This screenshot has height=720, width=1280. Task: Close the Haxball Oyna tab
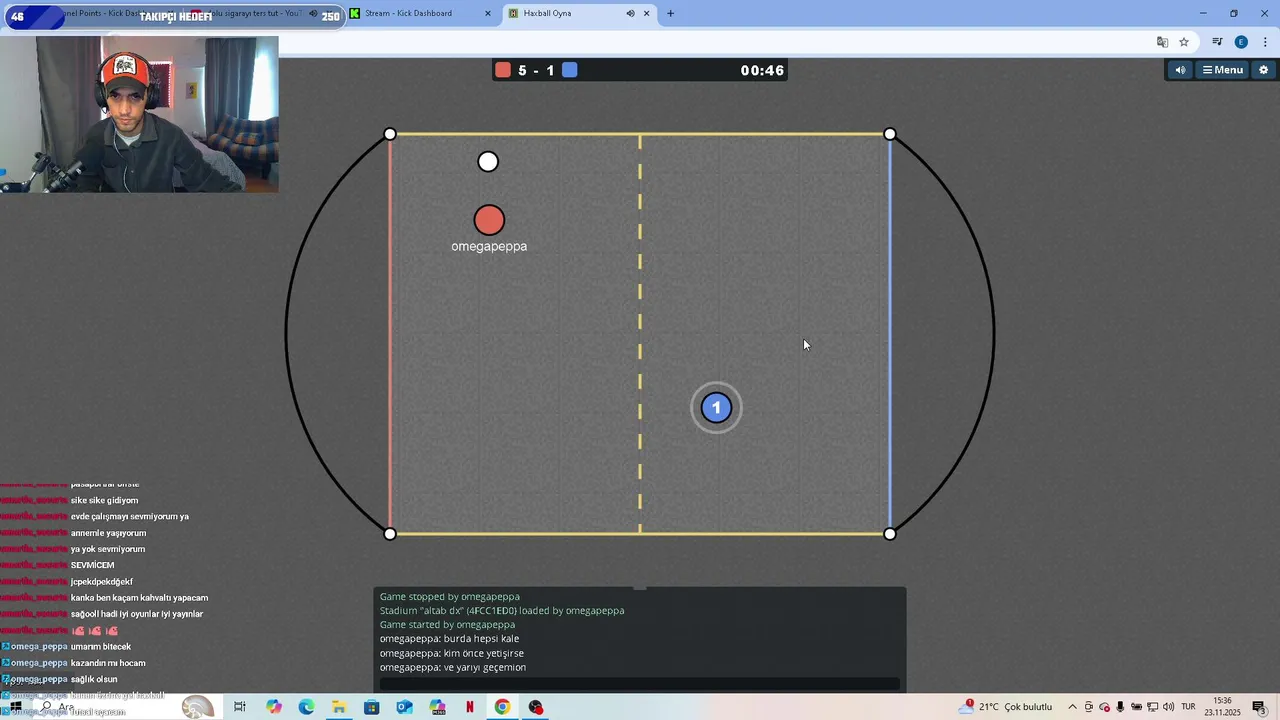click(647, 13)
